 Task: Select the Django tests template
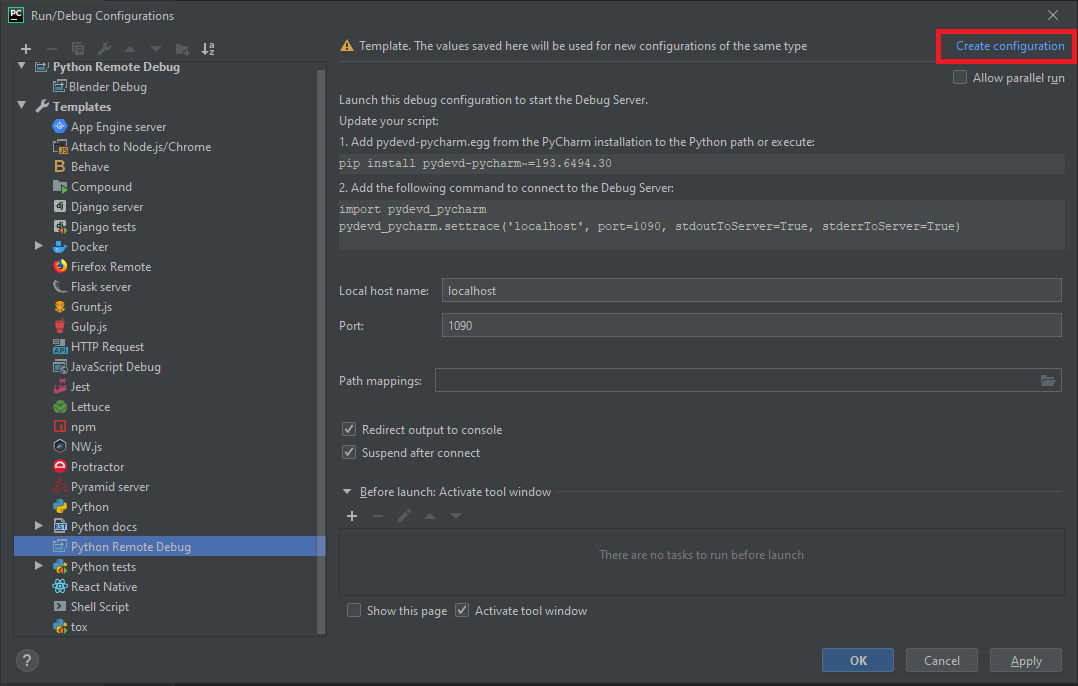106,226
